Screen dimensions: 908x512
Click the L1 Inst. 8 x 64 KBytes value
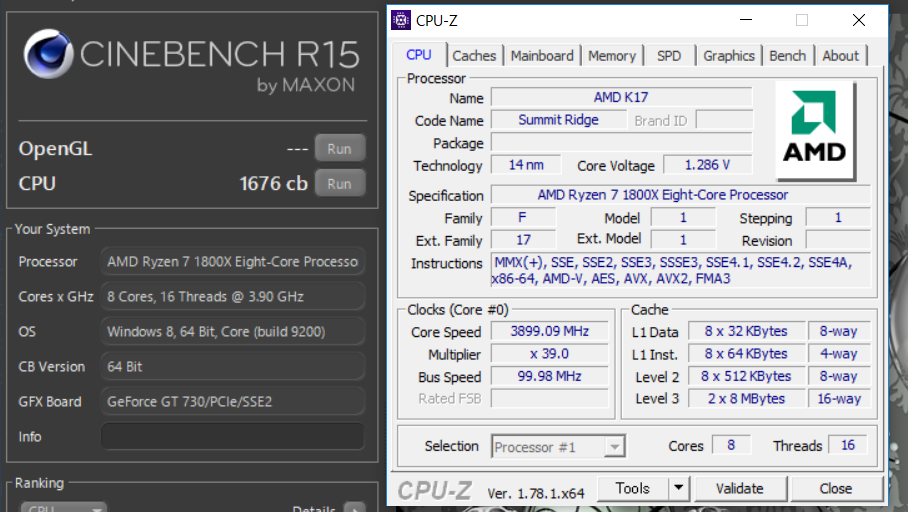coord(746,354)
